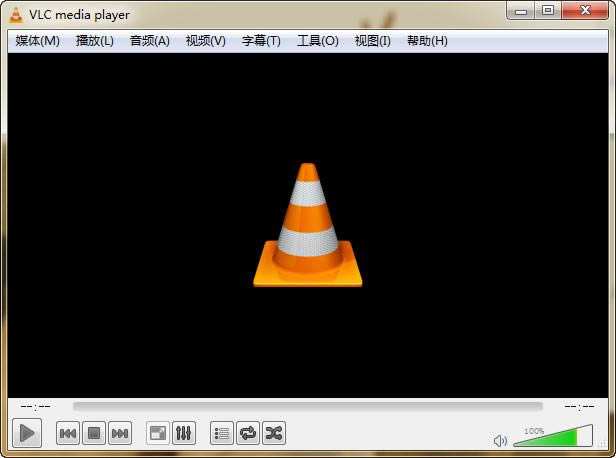Toggle remaining time label on right
616x458 pixels.
click(579, 406)
